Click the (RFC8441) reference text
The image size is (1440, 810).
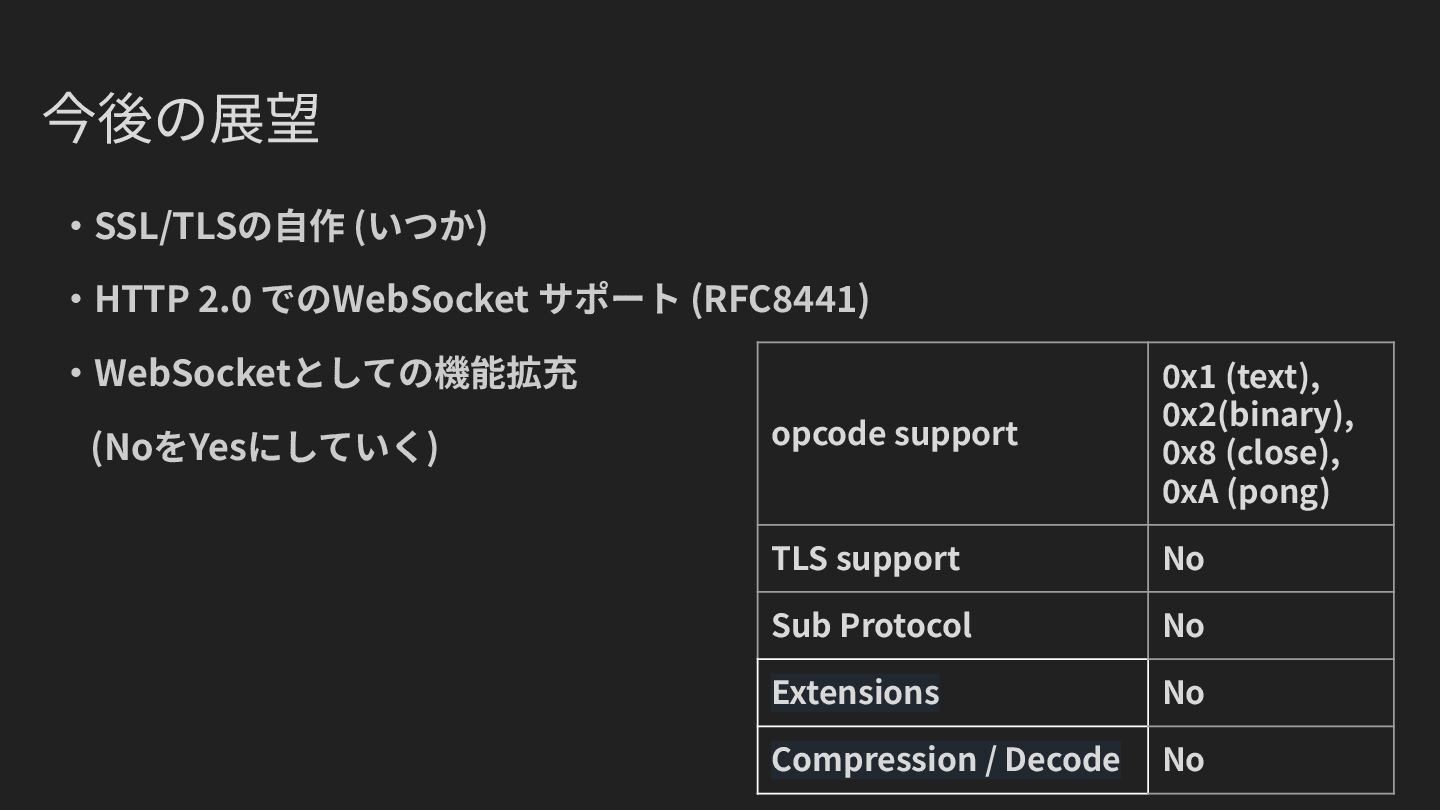780,299
